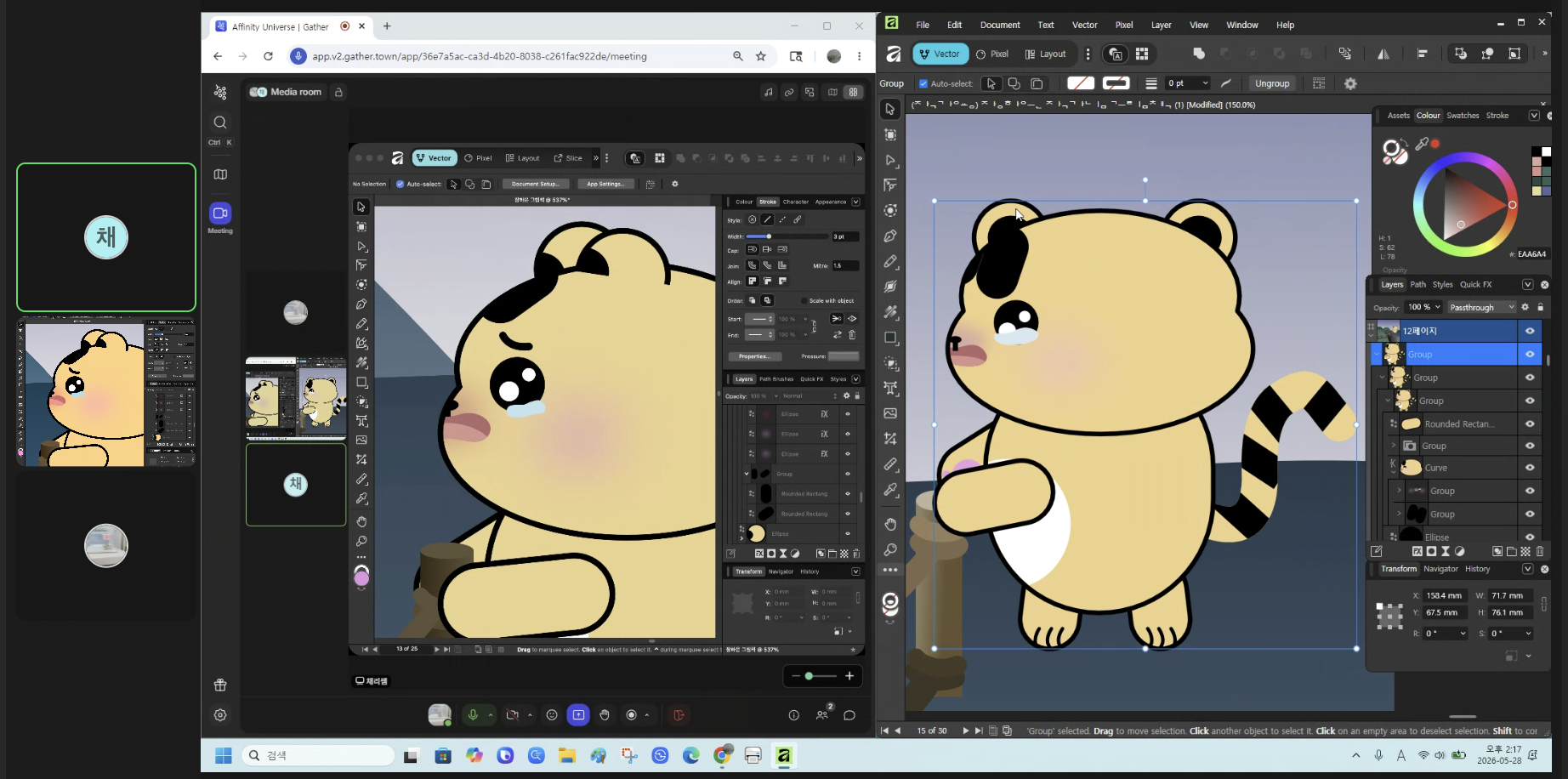The image size is (1568, 779).
Task: Select the Node tool in Affinity
Action: [x=890, y=160]
